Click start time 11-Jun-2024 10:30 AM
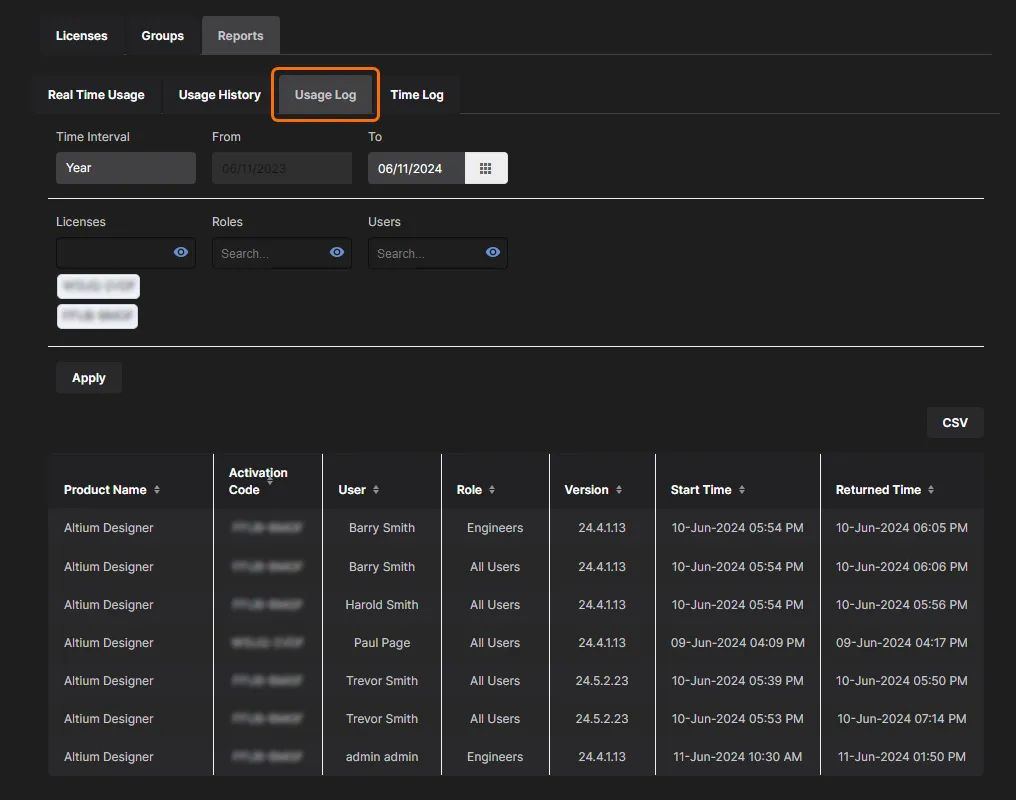Viewport: 1016px width, 800px height. click(x=737, y=757)
